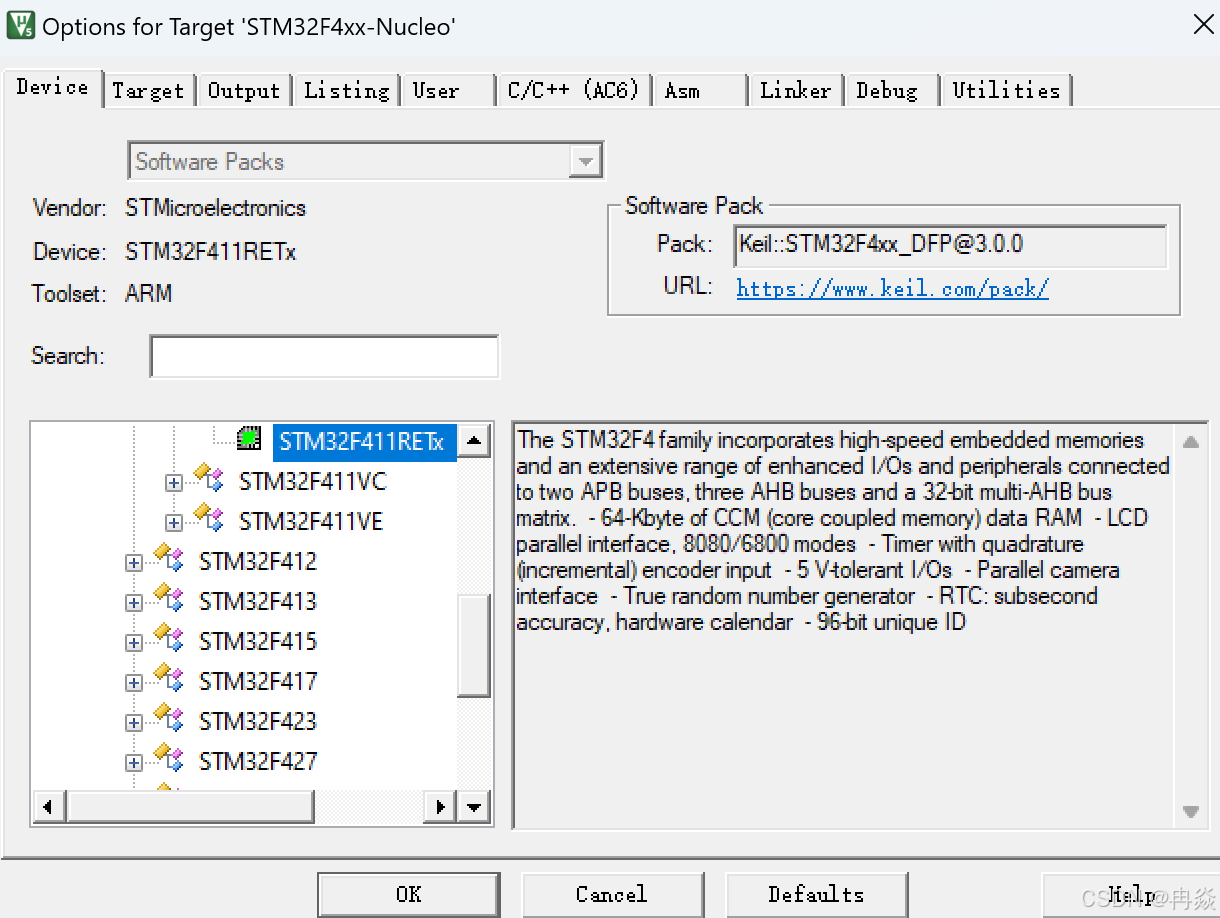Click the family icon beside STM32F413
The height and width of the screenshot is (918, 1220).
click(x=169, y=597)
